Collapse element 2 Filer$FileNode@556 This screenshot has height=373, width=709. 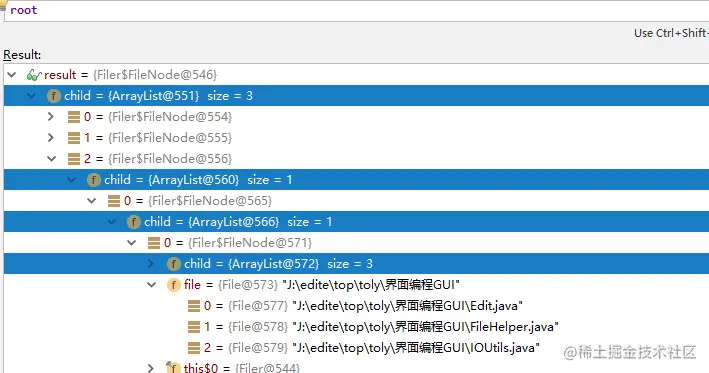tap(52, 159)
